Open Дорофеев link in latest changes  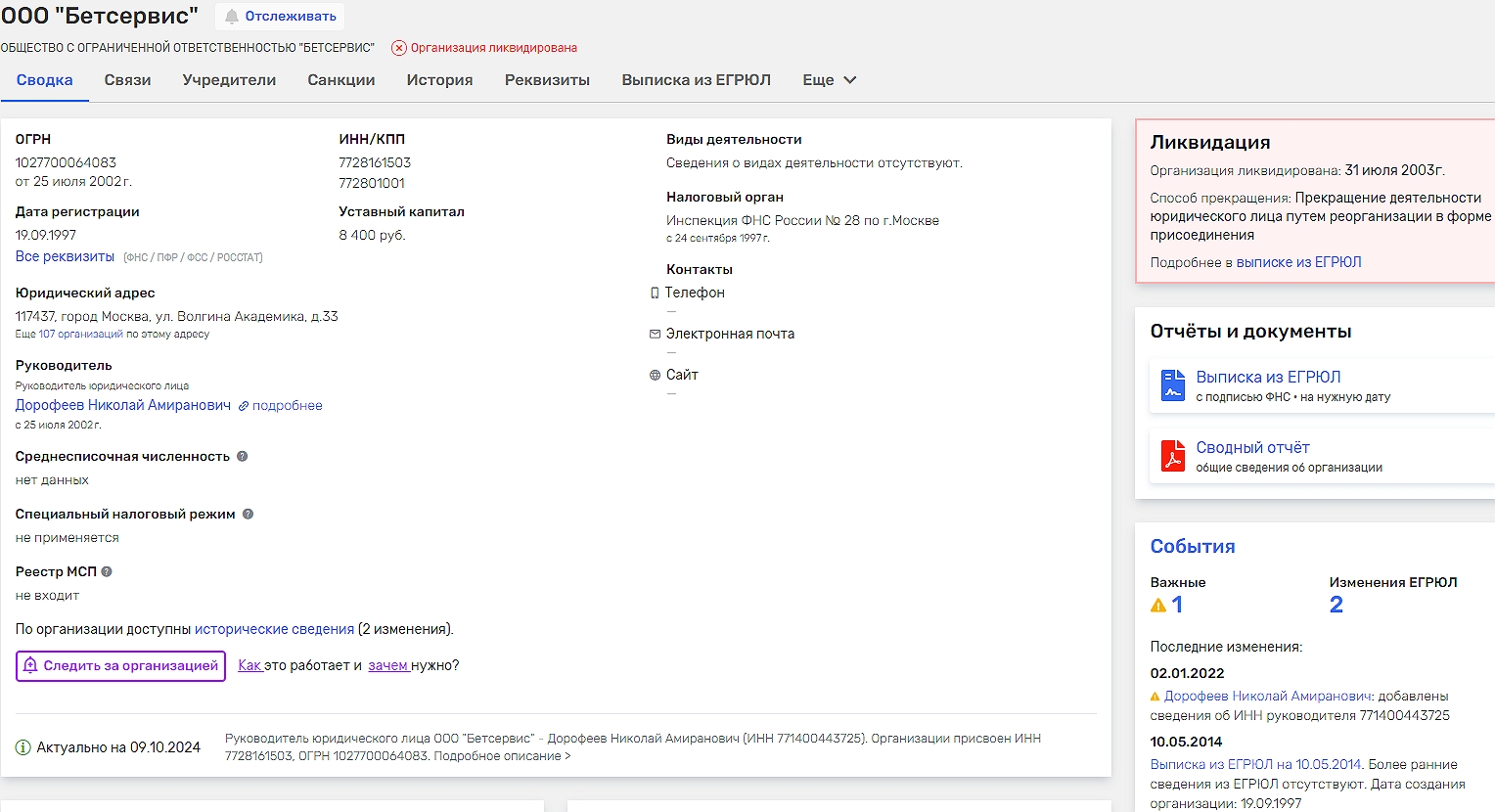[x=1268, y=697]
